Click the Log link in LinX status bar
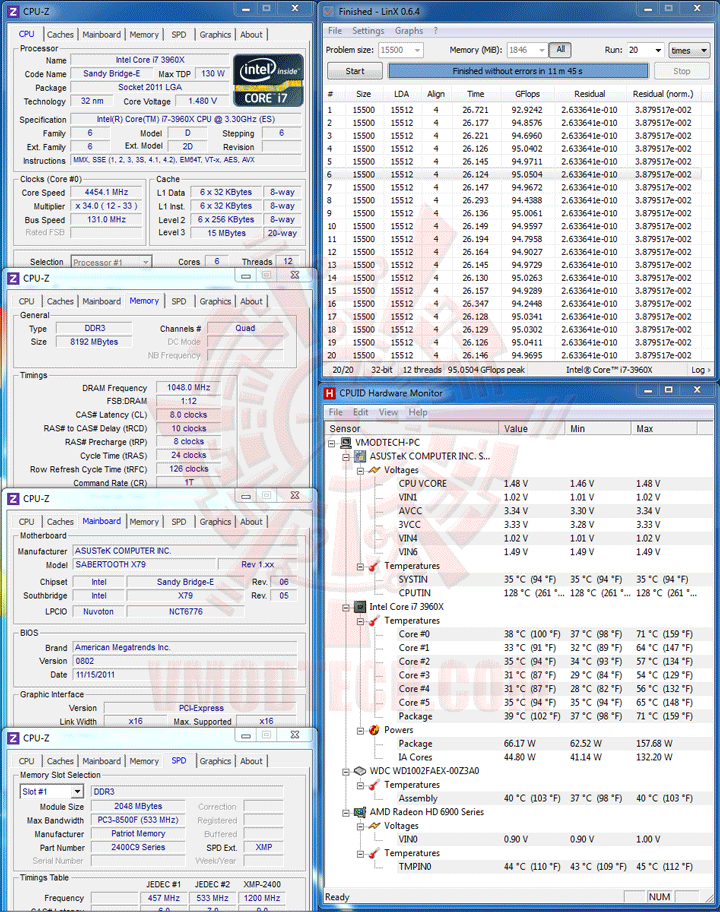720x912 pixels. pyautogui.click(x=700, y=370)
